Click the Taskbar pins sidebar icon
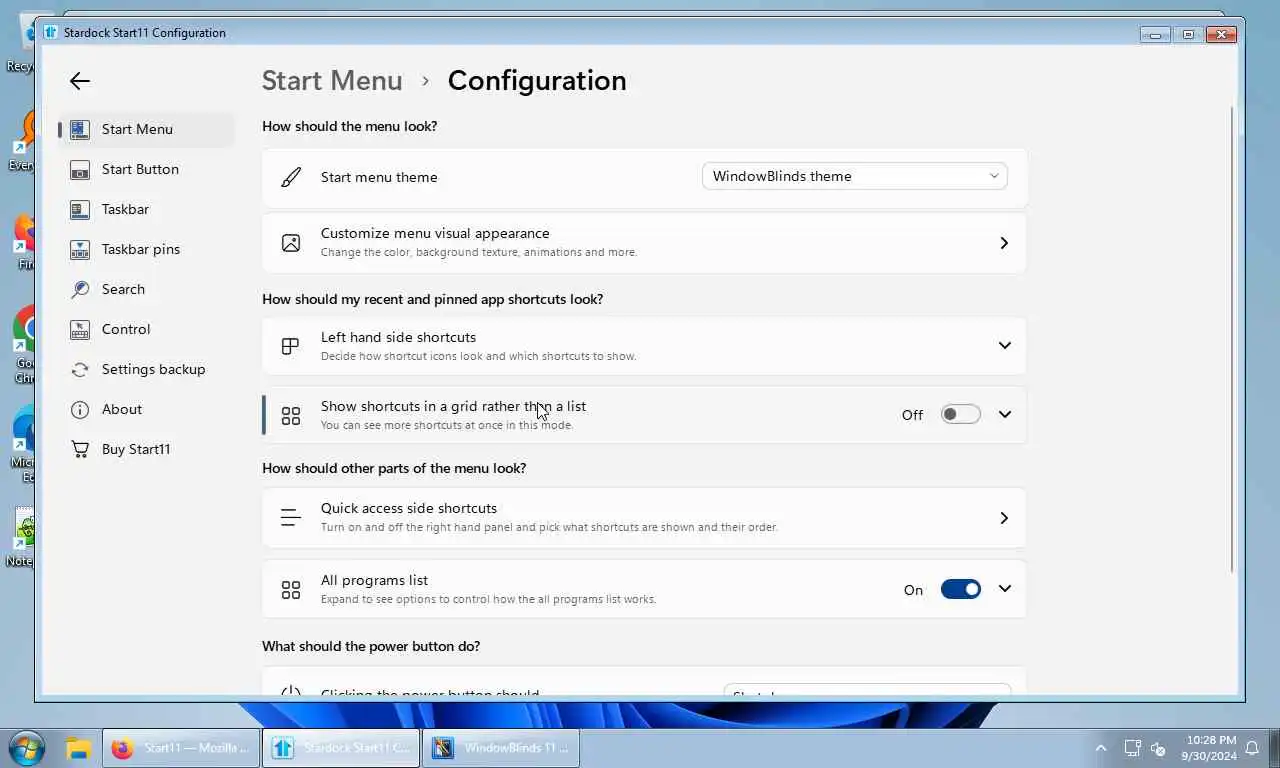The height and width of the screenshot is (768, 1280). (x=80, y=249)
